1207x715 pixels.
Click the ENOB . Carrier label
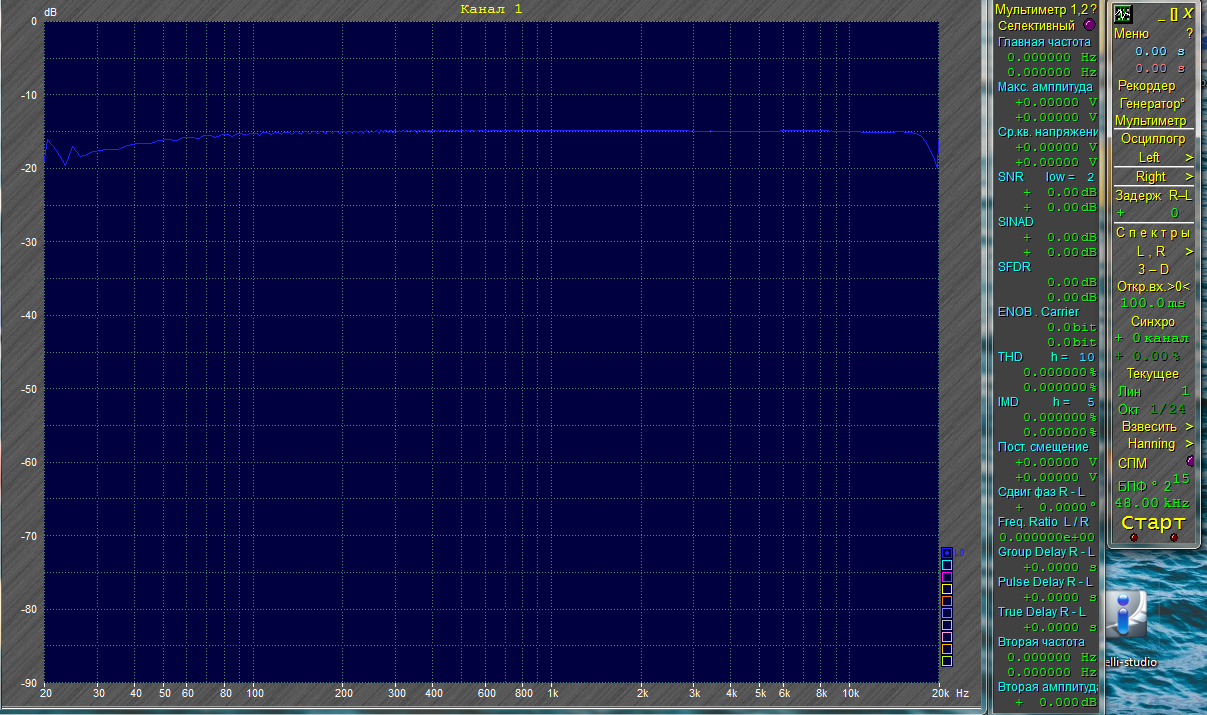(x=1038, y=312)
